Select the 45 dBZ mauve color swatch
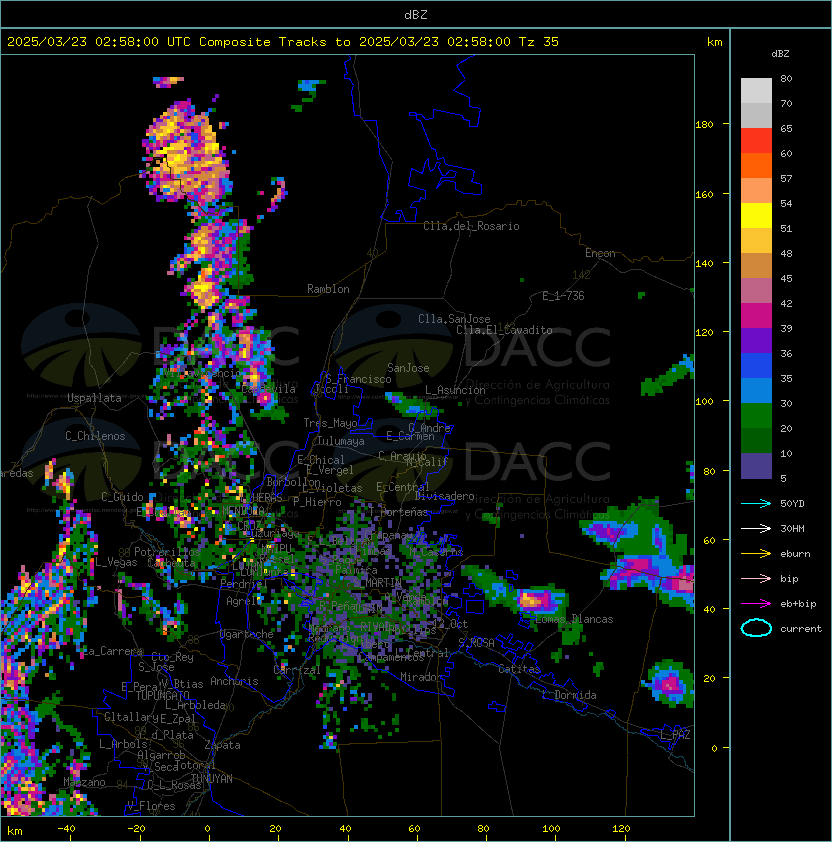832x842 pixels. (x=756, y=291)
